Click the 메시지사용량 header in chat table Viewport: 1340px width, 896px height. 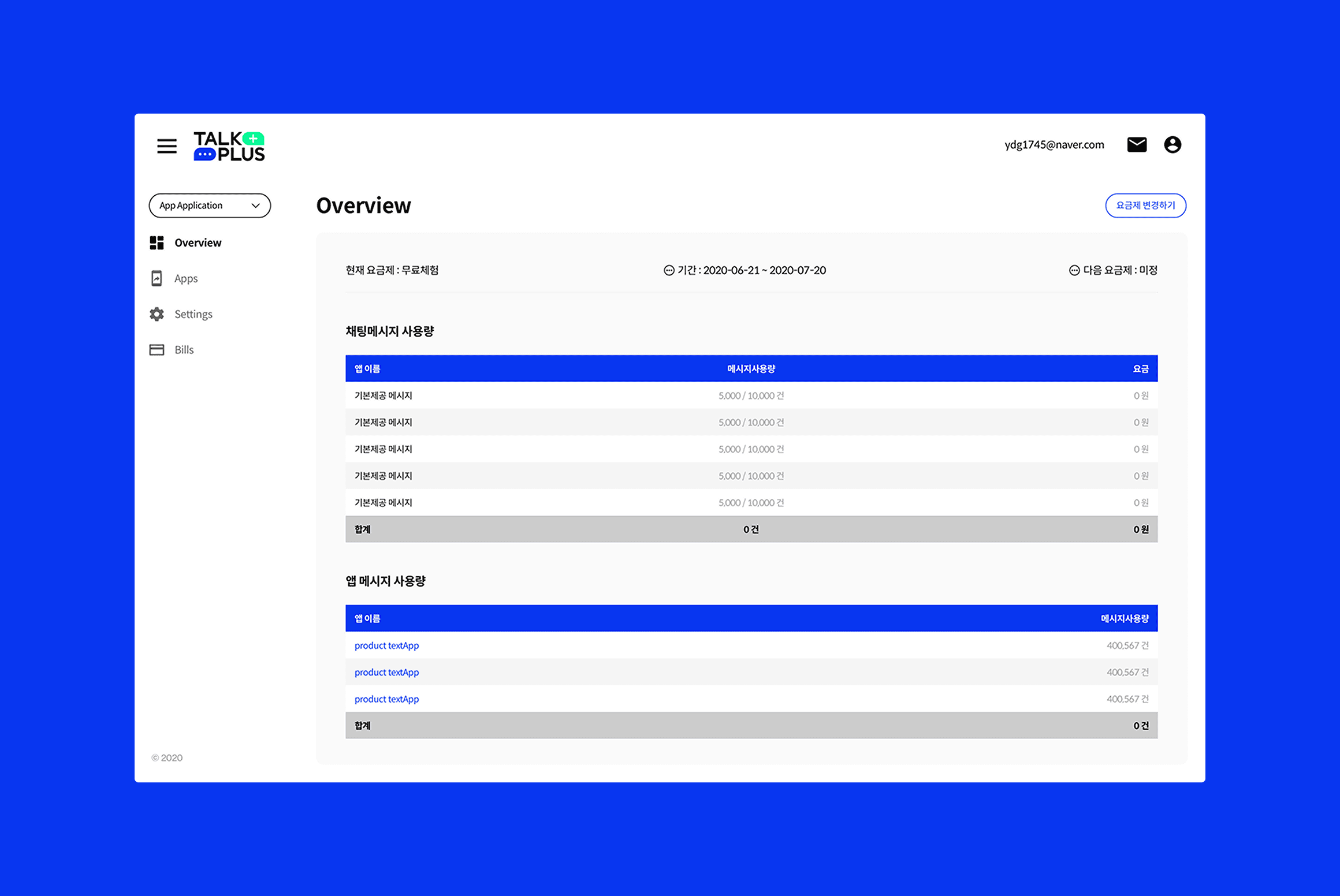pos(750,369)
